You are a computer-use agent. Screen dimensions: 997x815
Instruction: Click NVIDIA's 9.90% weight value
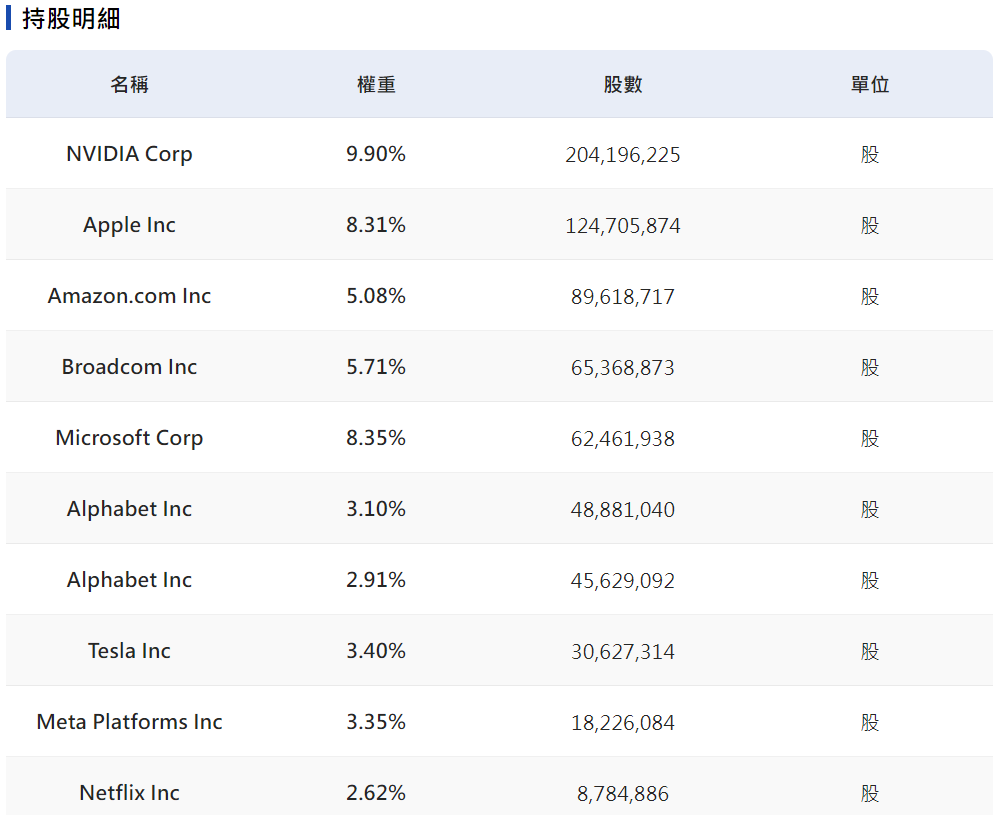[x=376, y=154]
